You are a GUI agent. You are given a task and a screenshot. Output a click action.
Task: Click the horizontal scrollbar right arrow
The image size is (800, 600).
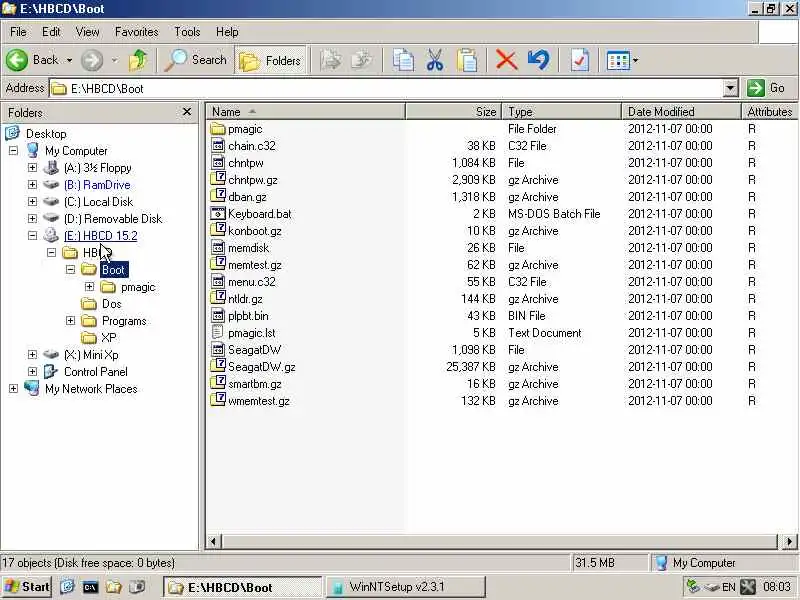point(789,541)
